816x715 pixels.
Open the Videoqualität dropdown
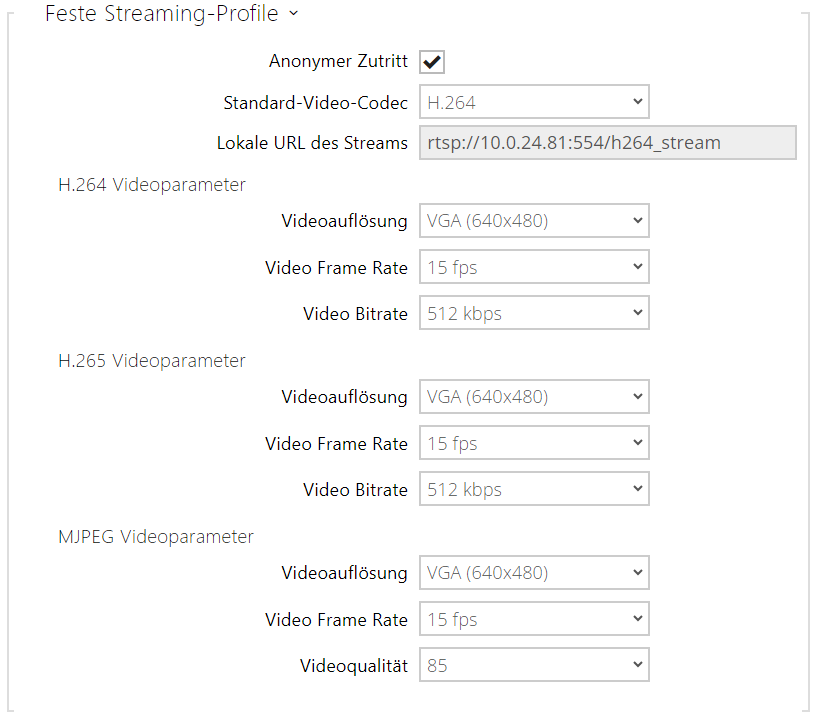click(534, 666)
